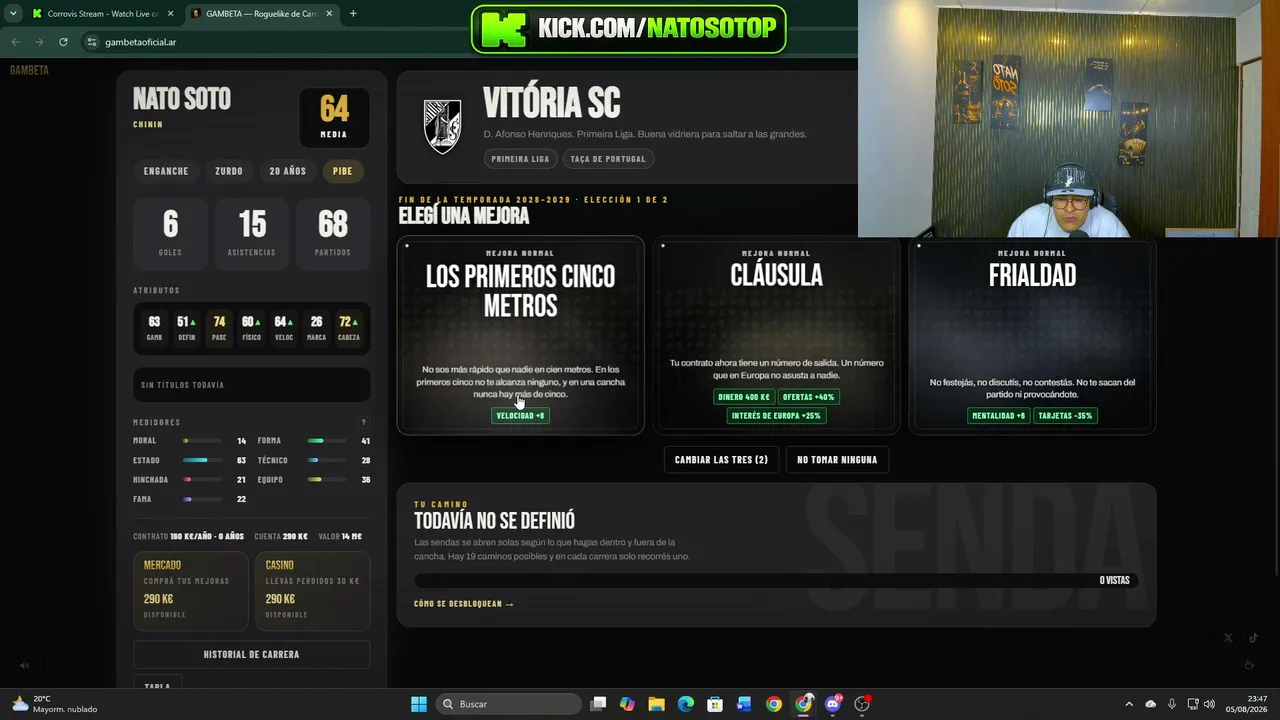1280x720 pixels.
Task: Click the 72 Cabeza attribute
Action: coord(349,327)
